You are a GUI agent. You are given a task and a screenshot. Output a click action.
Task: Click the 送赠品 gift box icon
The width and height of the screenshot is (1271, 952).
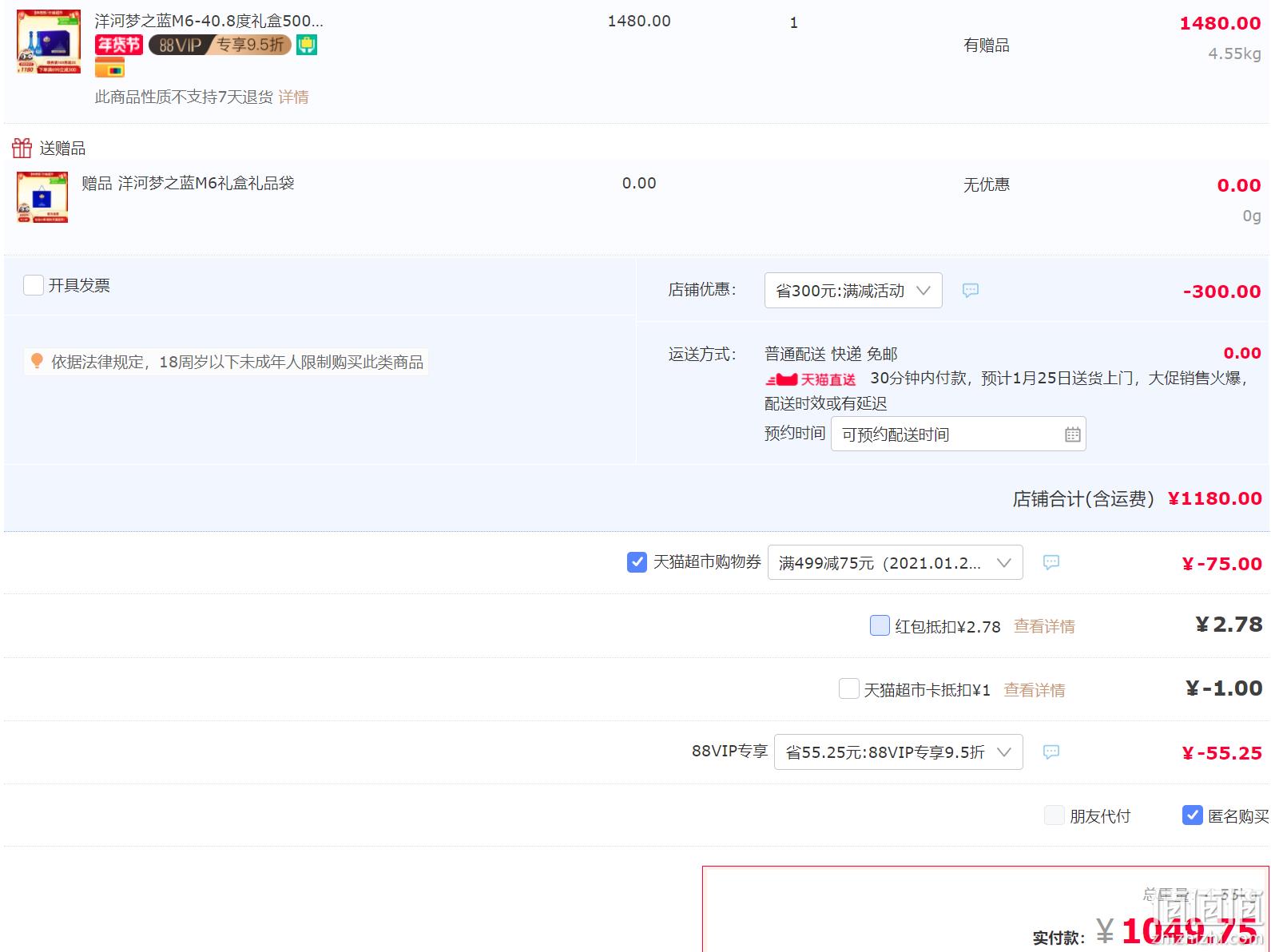tap(22, 148)
